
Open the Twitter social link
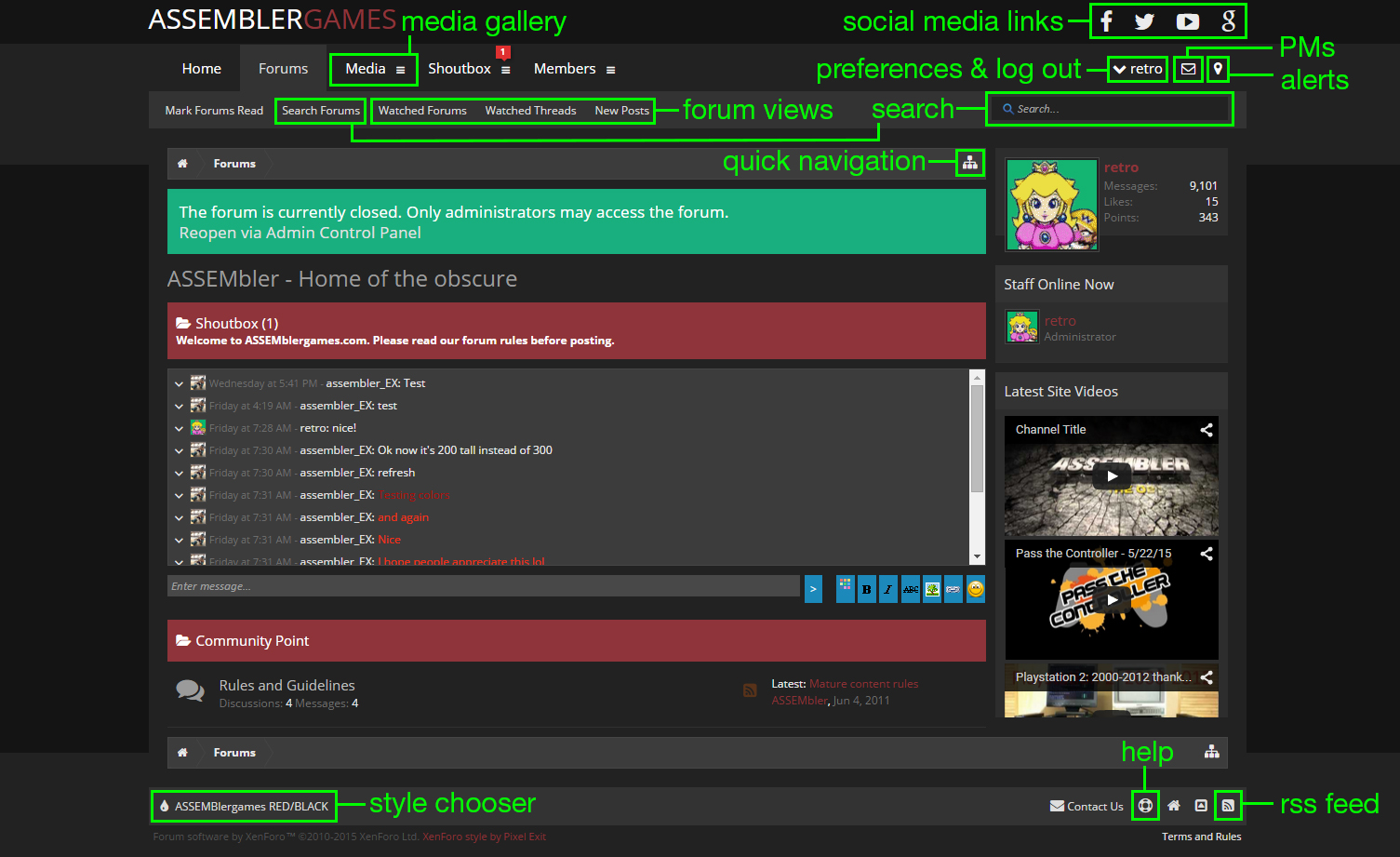pyautogui.click(x=1145, y=21)
